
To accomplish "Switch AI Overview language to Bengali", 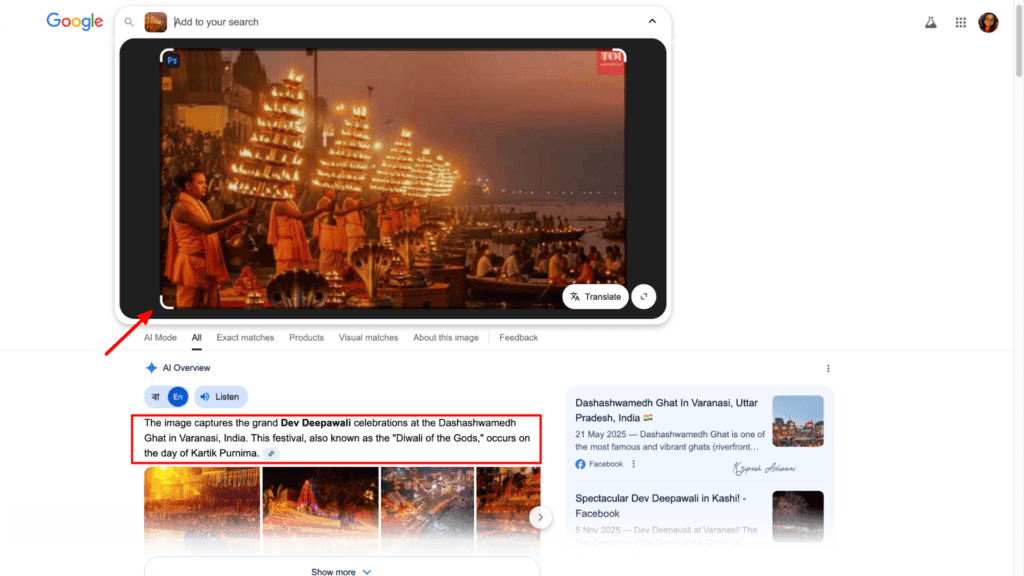I will click(x=155, y=396).
